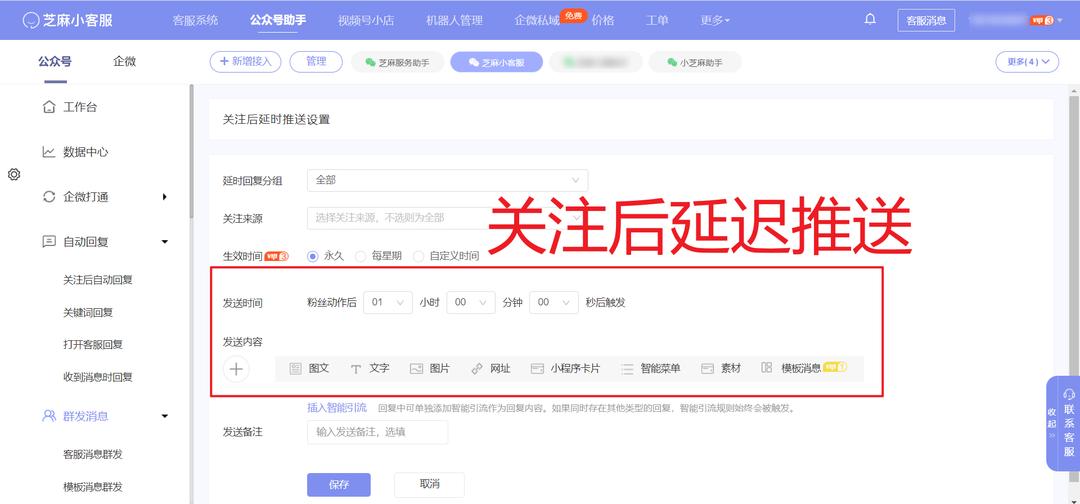
Task: Click the 收起 collapse tab
Action: [1051, 423]
